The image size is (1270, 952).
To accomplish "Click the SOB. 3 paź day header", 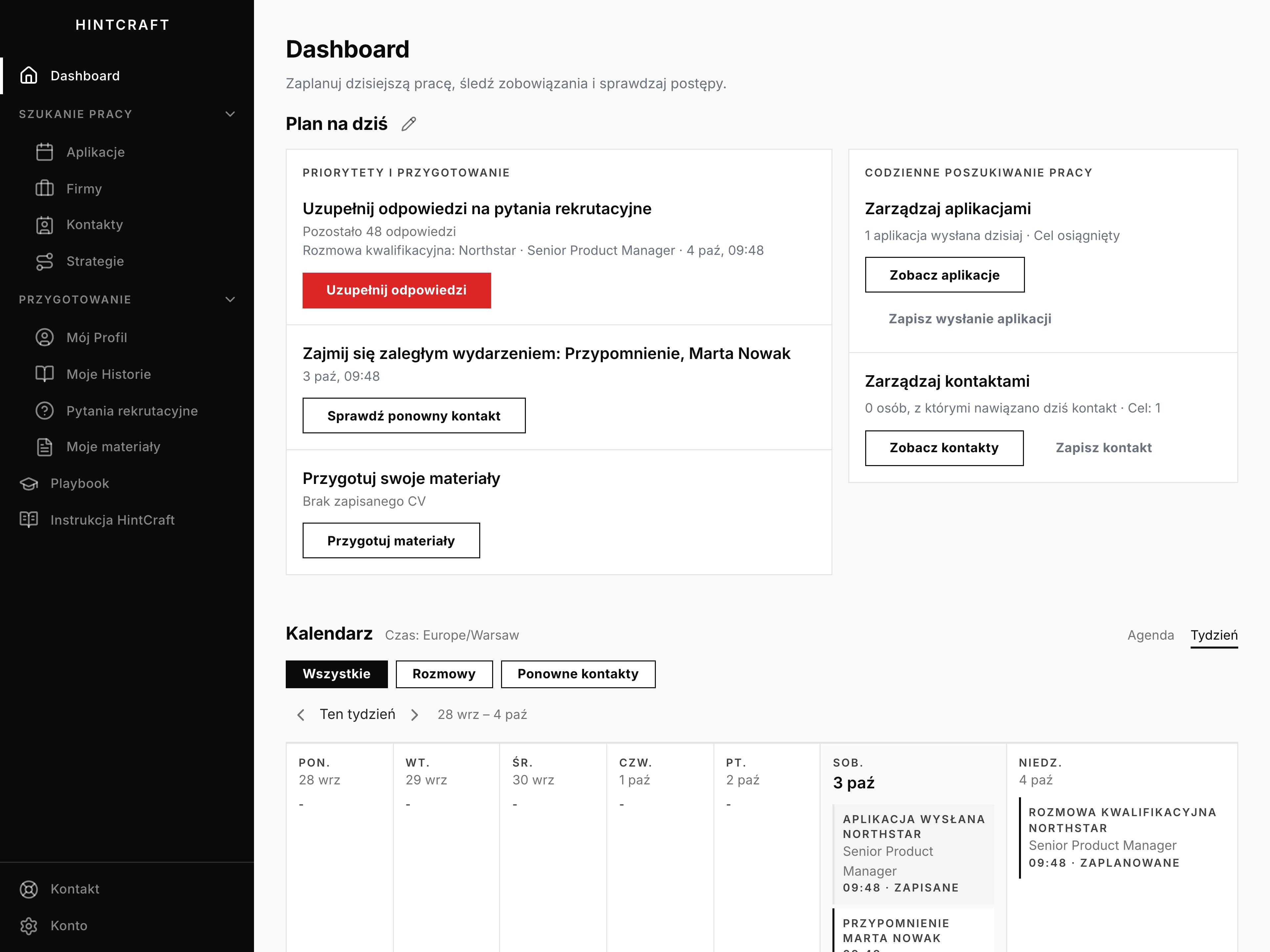I will tap(853, 773).
